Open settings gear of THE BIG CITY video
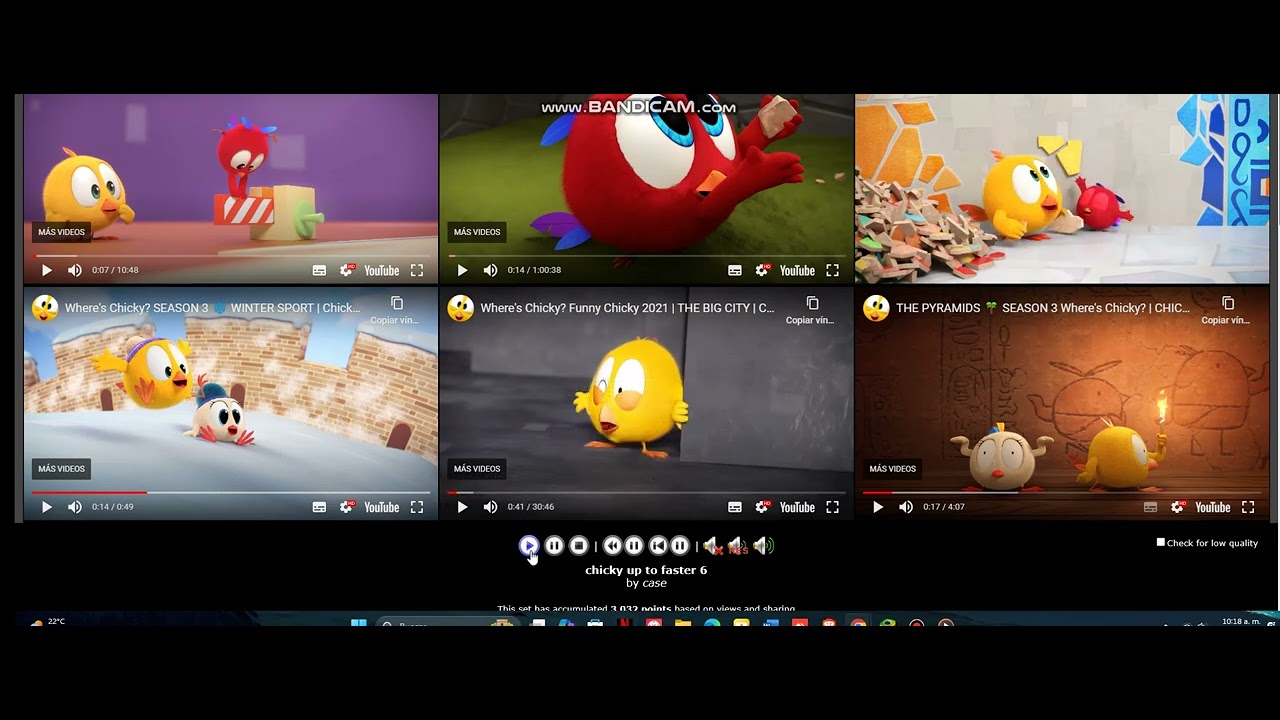Image resolution: width=1280 pixels, height=720 pixels. tap(763, 507)
